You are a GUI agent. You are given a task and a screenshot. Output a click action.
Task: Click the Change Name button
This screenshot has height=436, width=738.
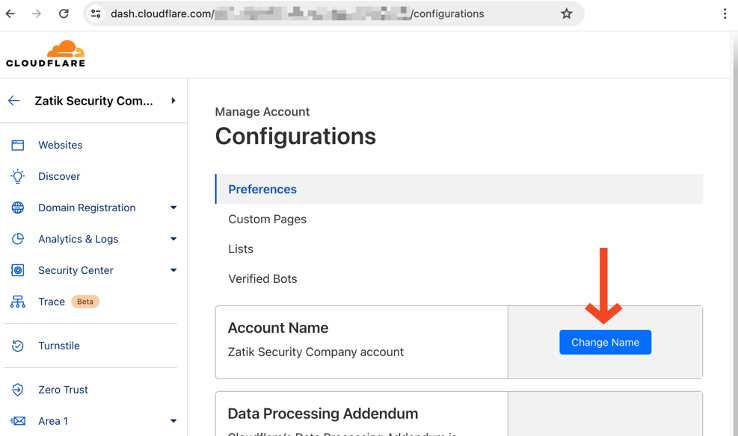(605, 342)
